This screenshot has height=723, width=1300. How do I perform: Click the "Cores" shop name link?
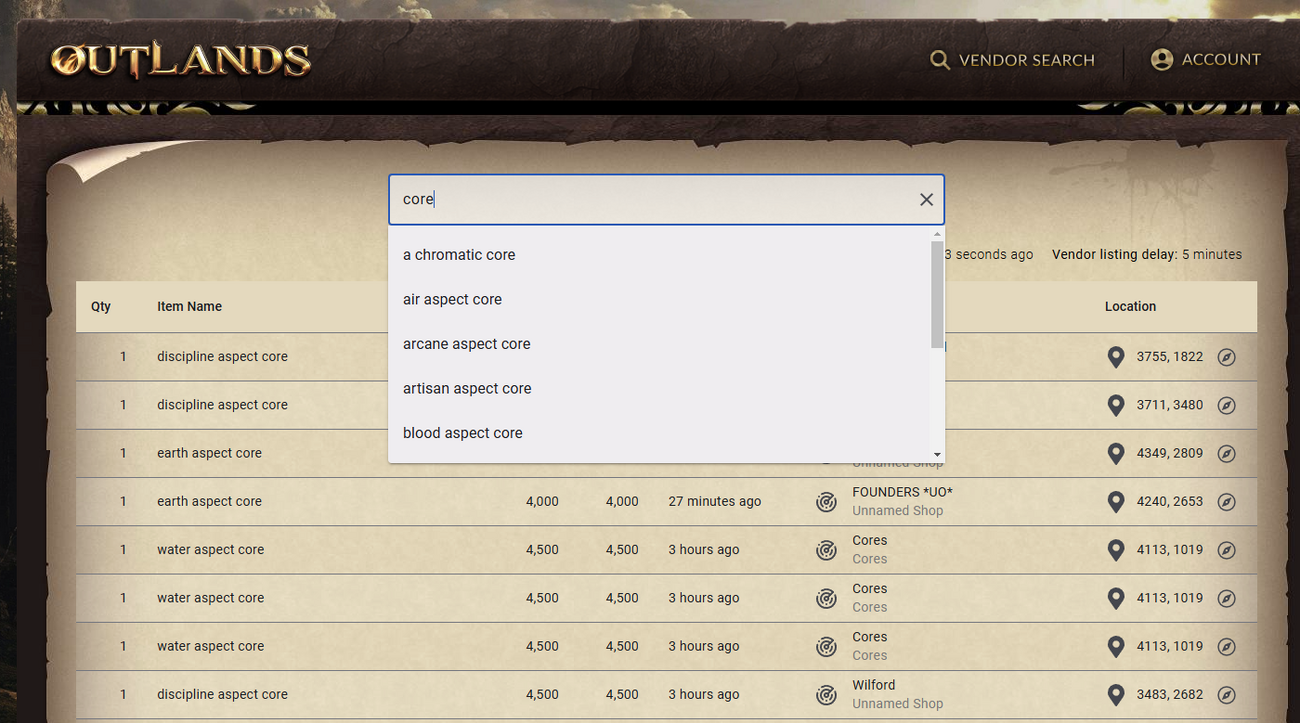pyautogui.click(x=869, y=540)
